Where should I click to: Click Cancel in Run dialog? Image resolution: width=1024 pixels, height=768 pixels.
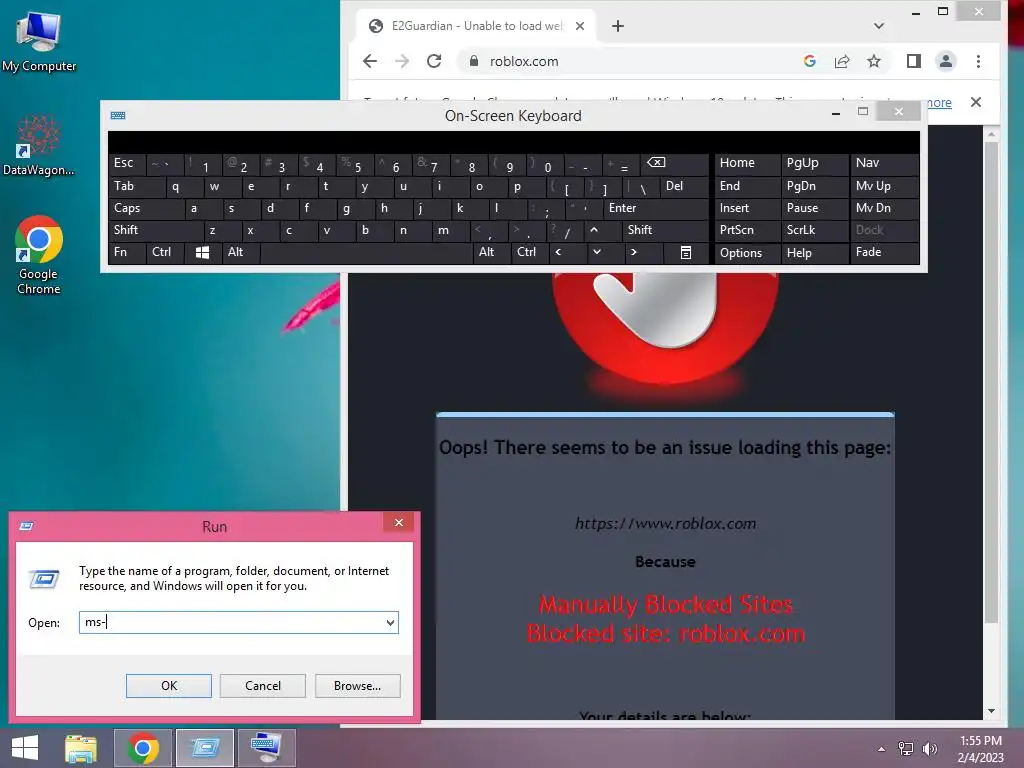263,686
